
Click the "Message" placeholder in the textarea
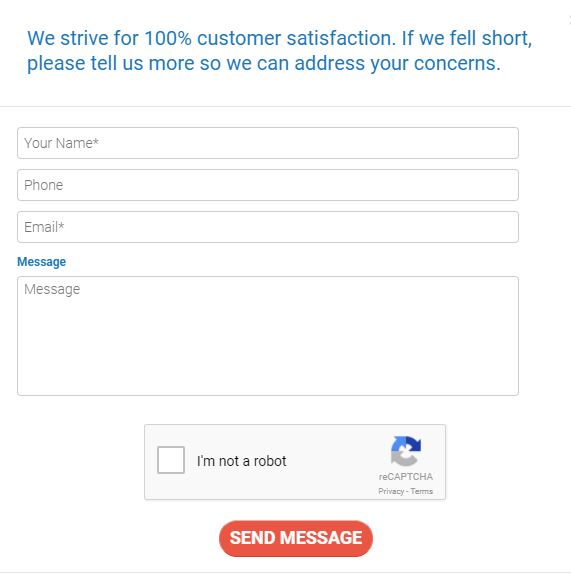52,289
